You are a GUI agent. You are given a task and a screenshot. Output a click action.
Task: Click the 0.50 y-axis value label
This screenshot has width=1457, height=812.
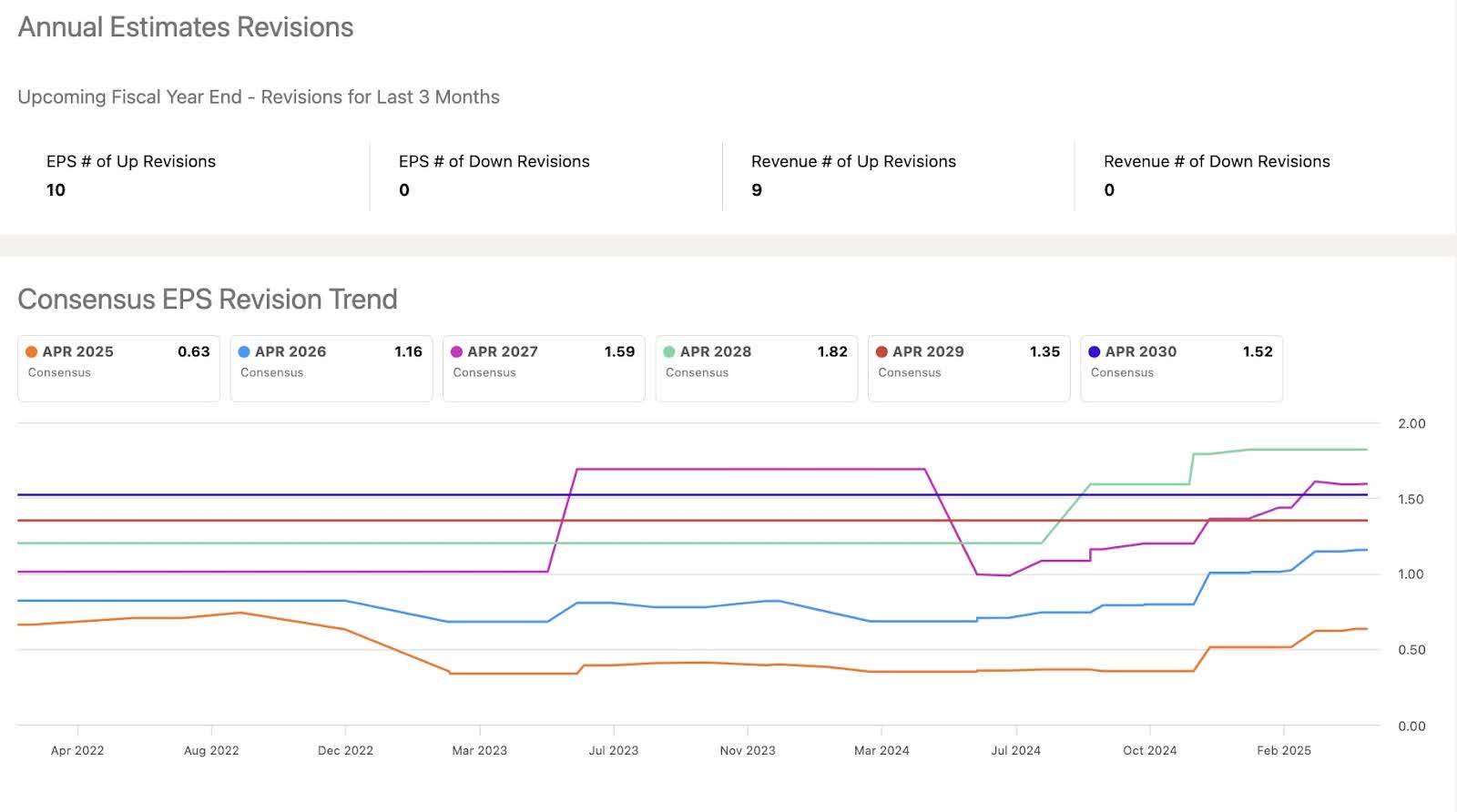(x=1411, y=650)
